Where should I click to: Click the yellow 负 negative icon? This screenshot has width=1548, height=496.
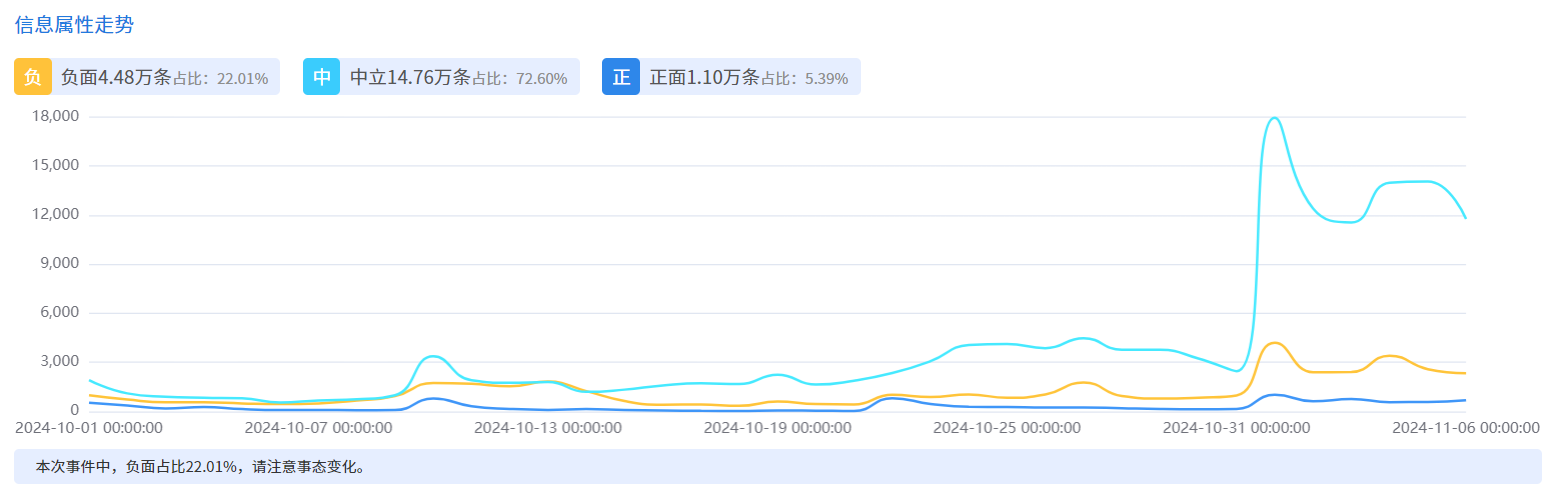(x=33, y=77)
